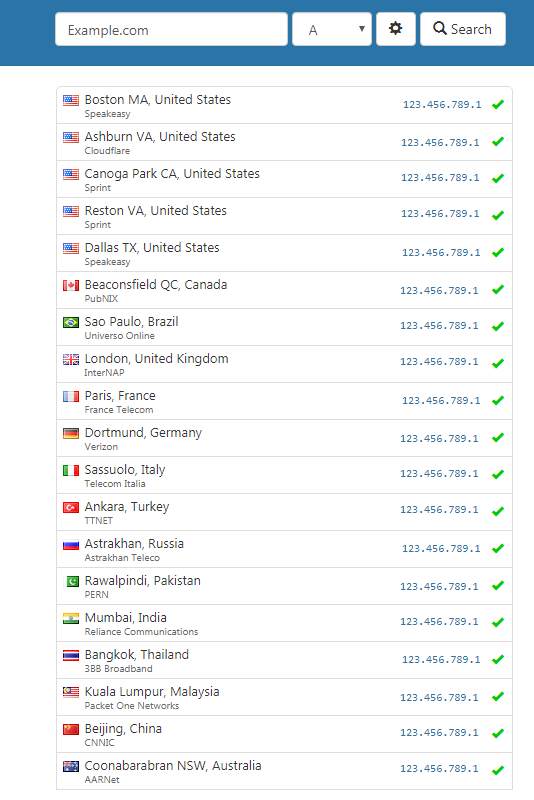Select the Dortmund, Germany server row

(284, 438)
